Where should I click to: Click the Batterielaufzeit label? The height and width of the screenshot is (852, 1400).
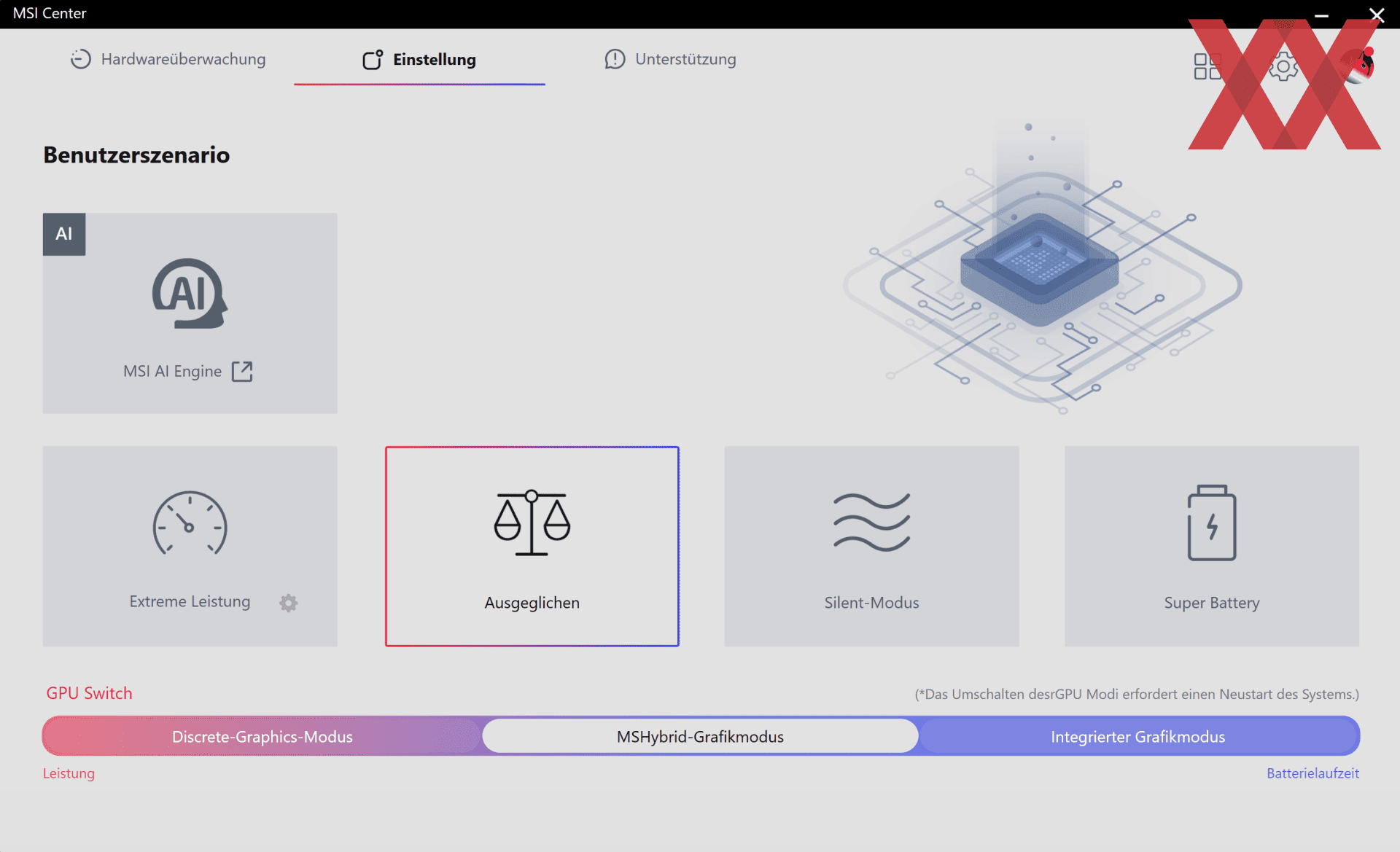[1312, 773]
